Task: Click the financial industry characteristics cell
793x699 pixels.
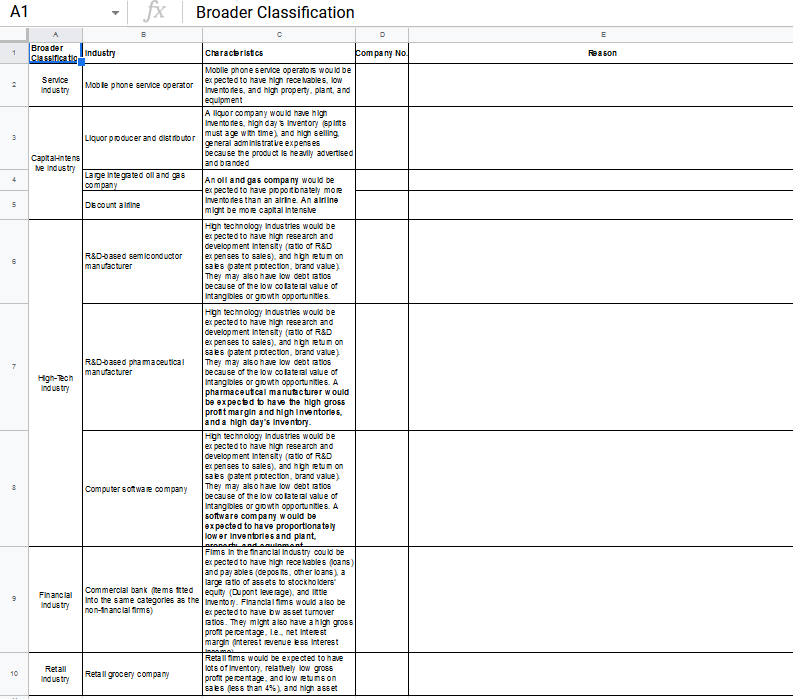Action: (x=279, y=600)
